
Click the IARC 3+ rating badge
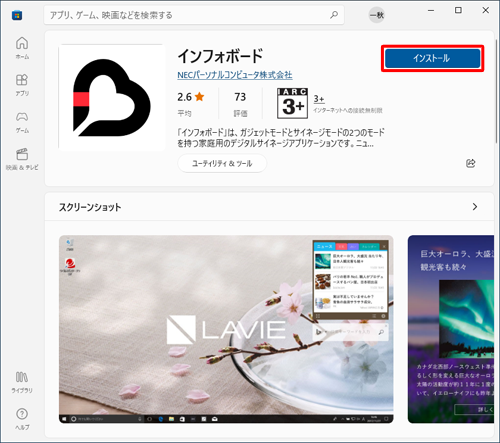pos(292,103)
